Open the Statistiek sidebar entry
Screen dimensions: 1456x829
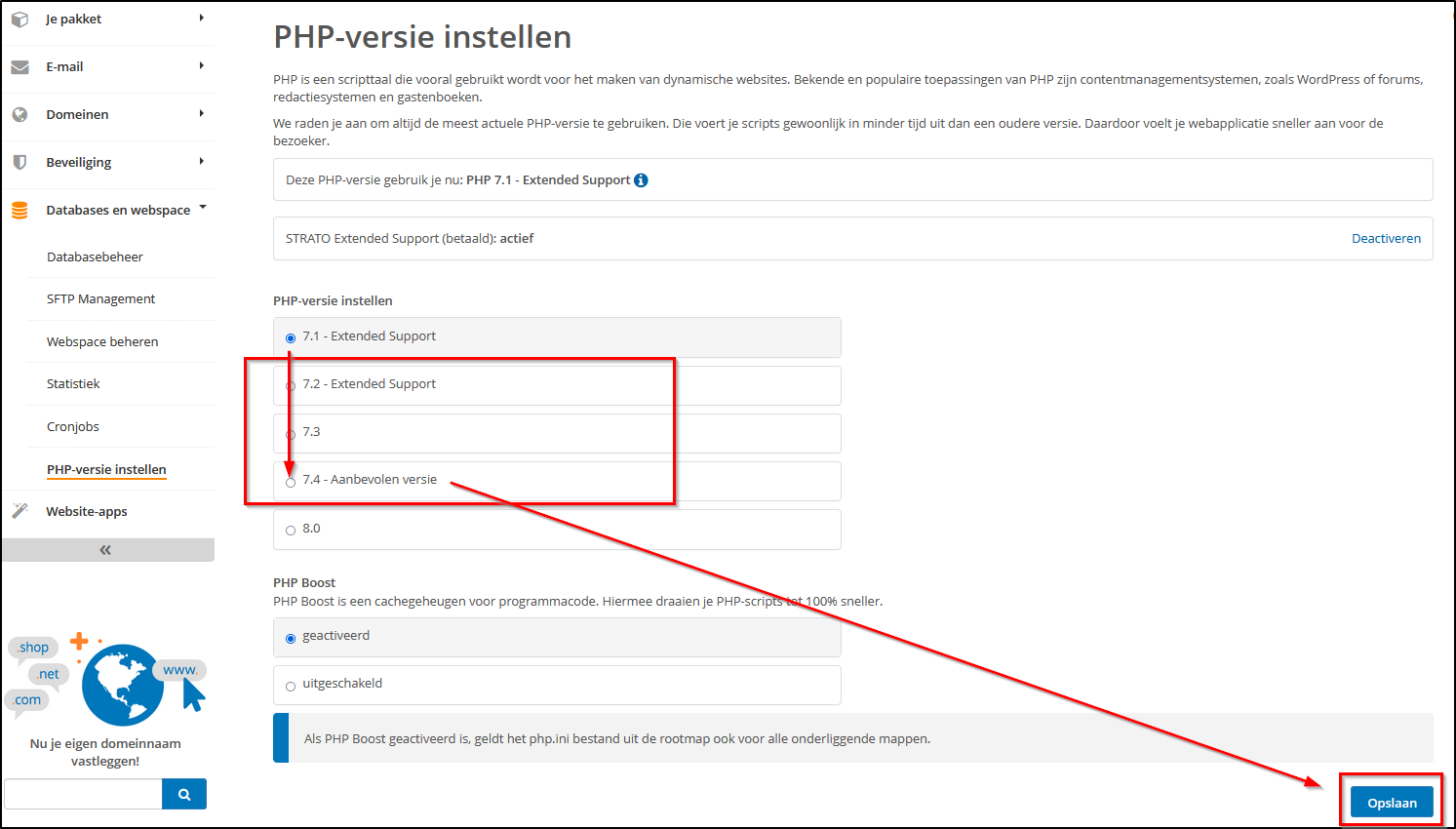(x=72, y=383)
